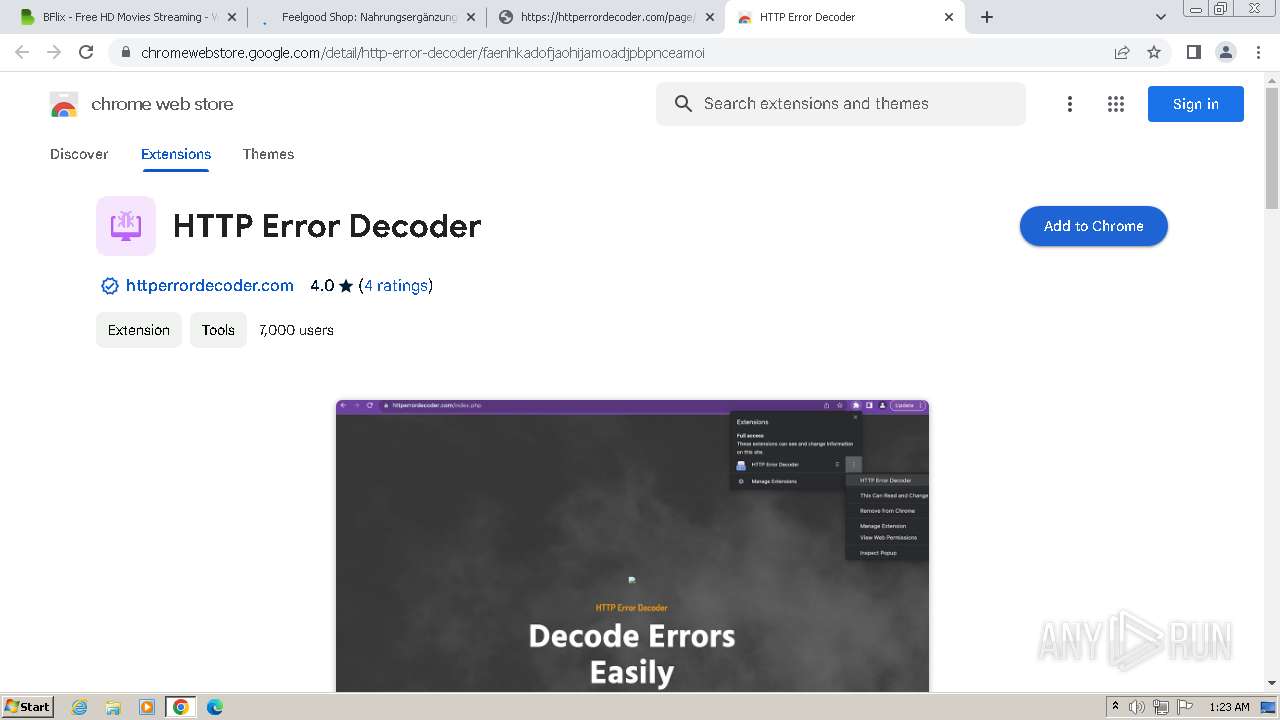Click the Extension category chip
The width and height of the screenshot is (1280, 720).
(x=139, y=330)
